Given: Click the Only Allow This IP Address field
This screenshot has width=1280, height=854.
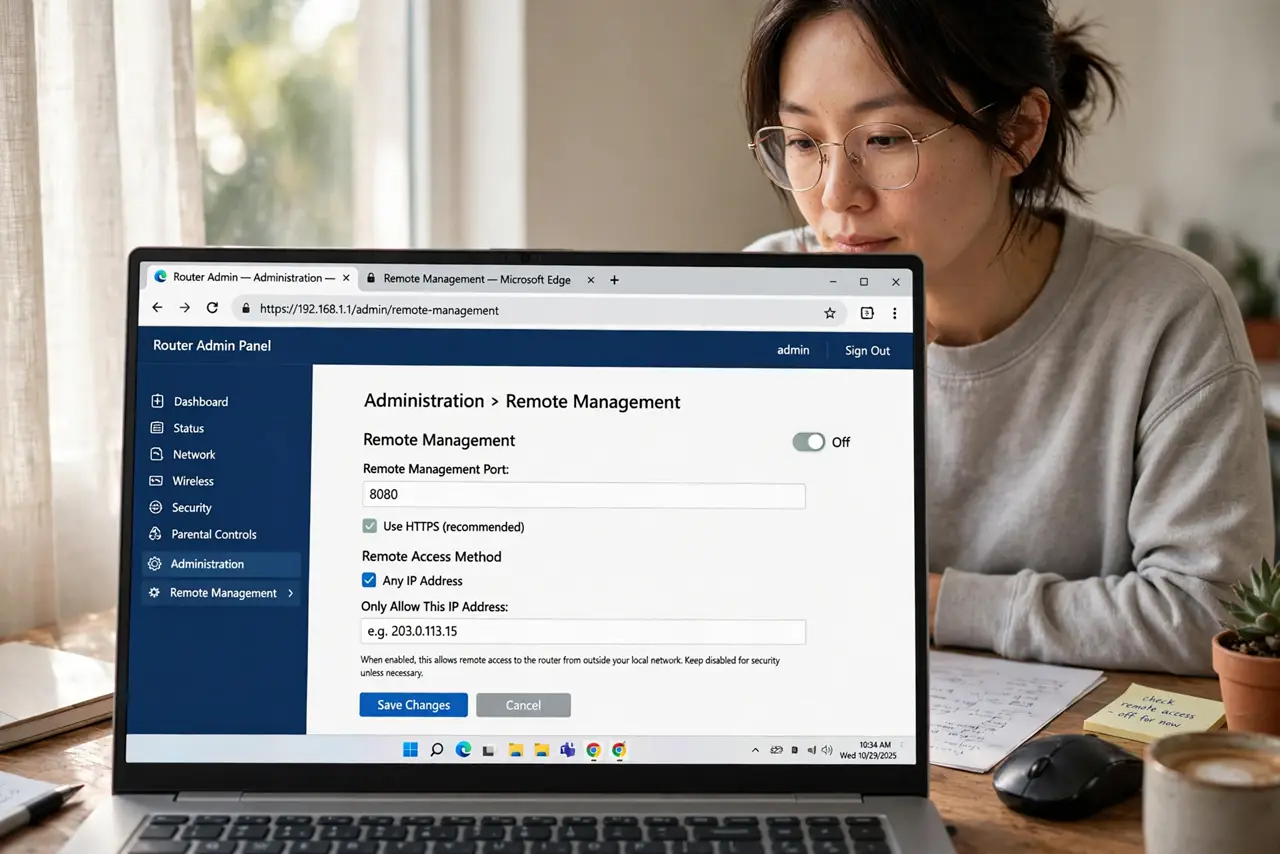Looking at the screenshot, I should click(x=583, y=632).
